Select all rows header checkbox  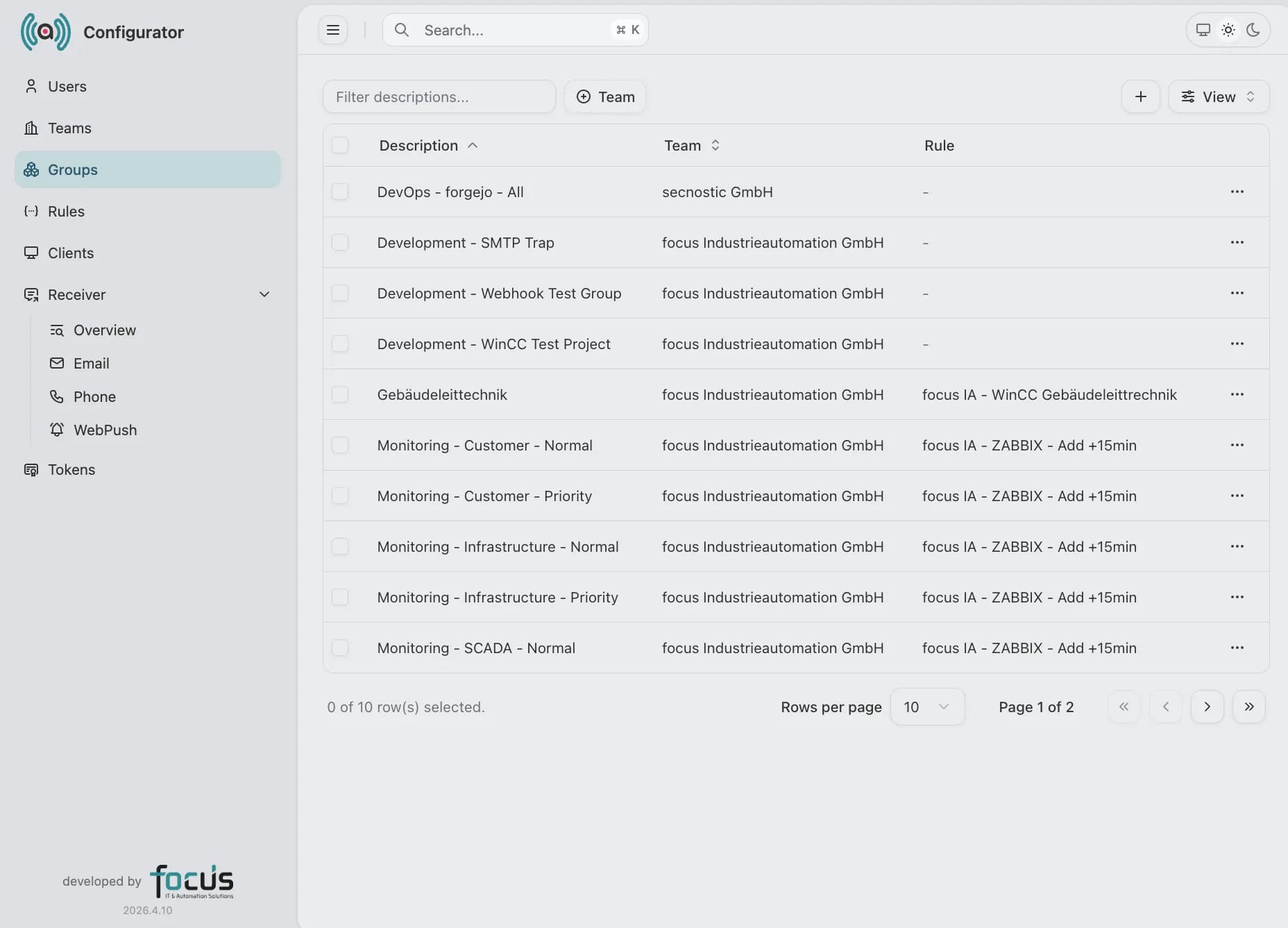click(x=340, y=145)
